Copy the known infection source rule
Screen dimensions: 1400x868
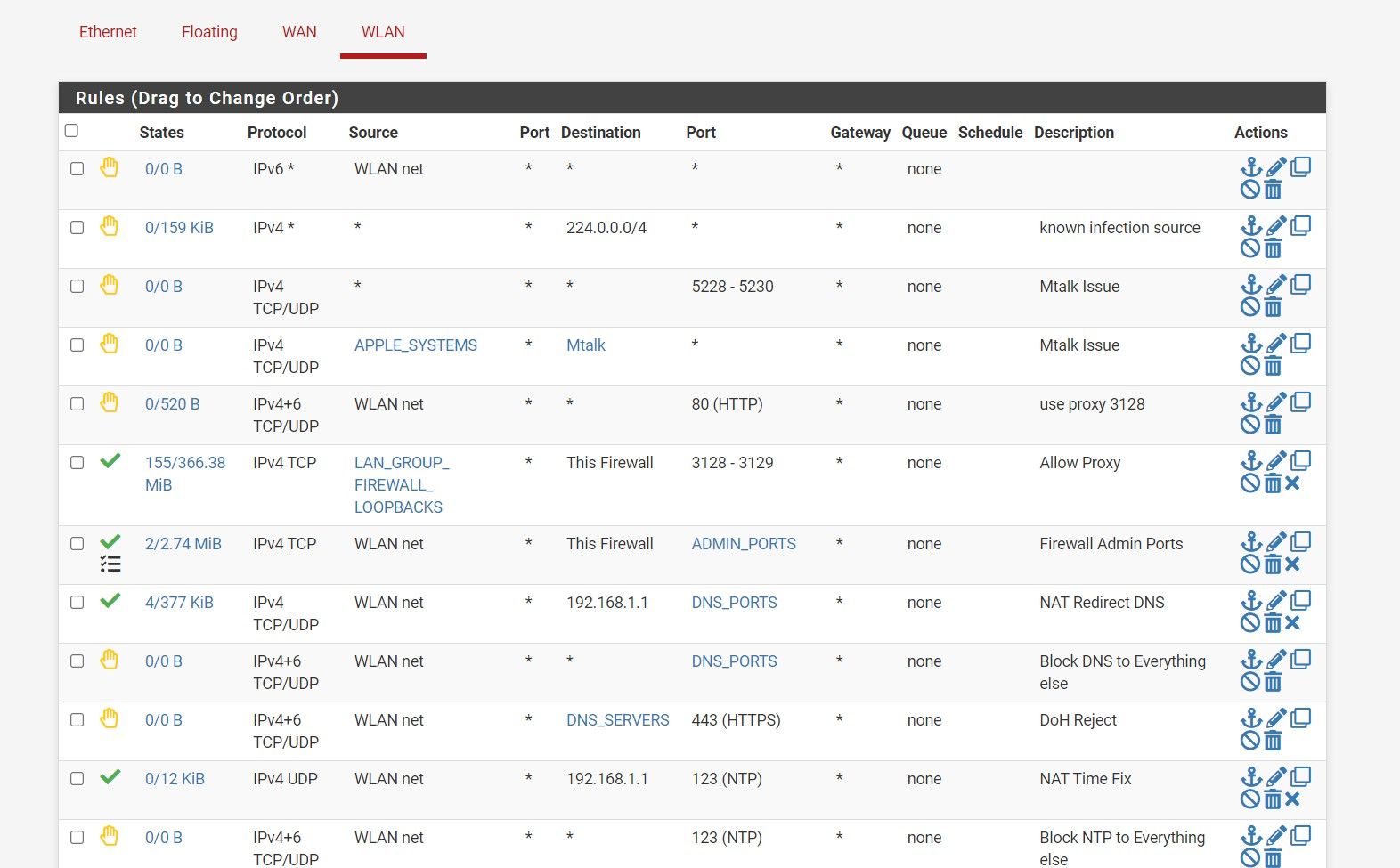[x=1300, y=226]
